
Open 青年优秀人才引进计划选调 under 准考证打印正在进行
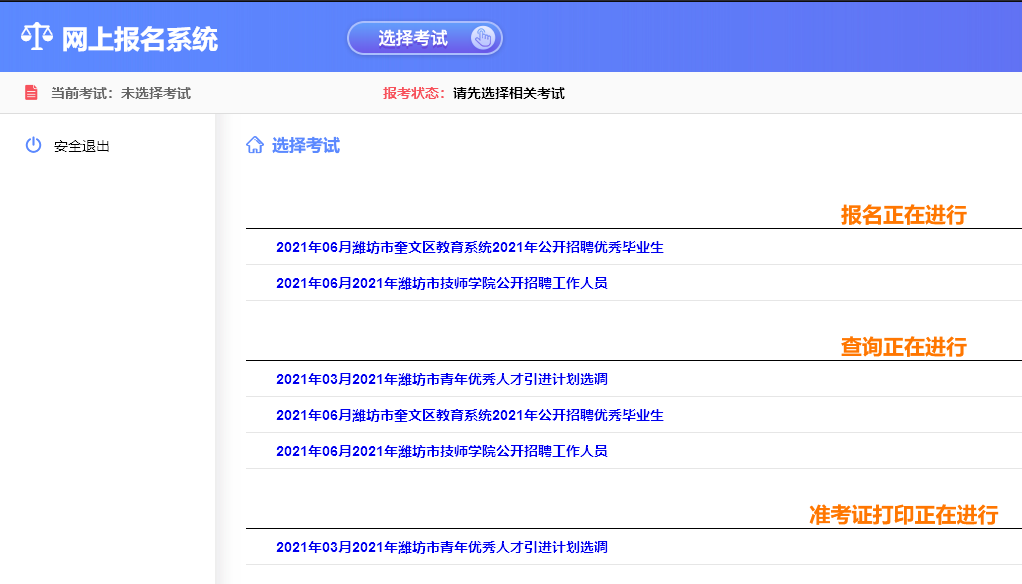[x=441, y=547]
